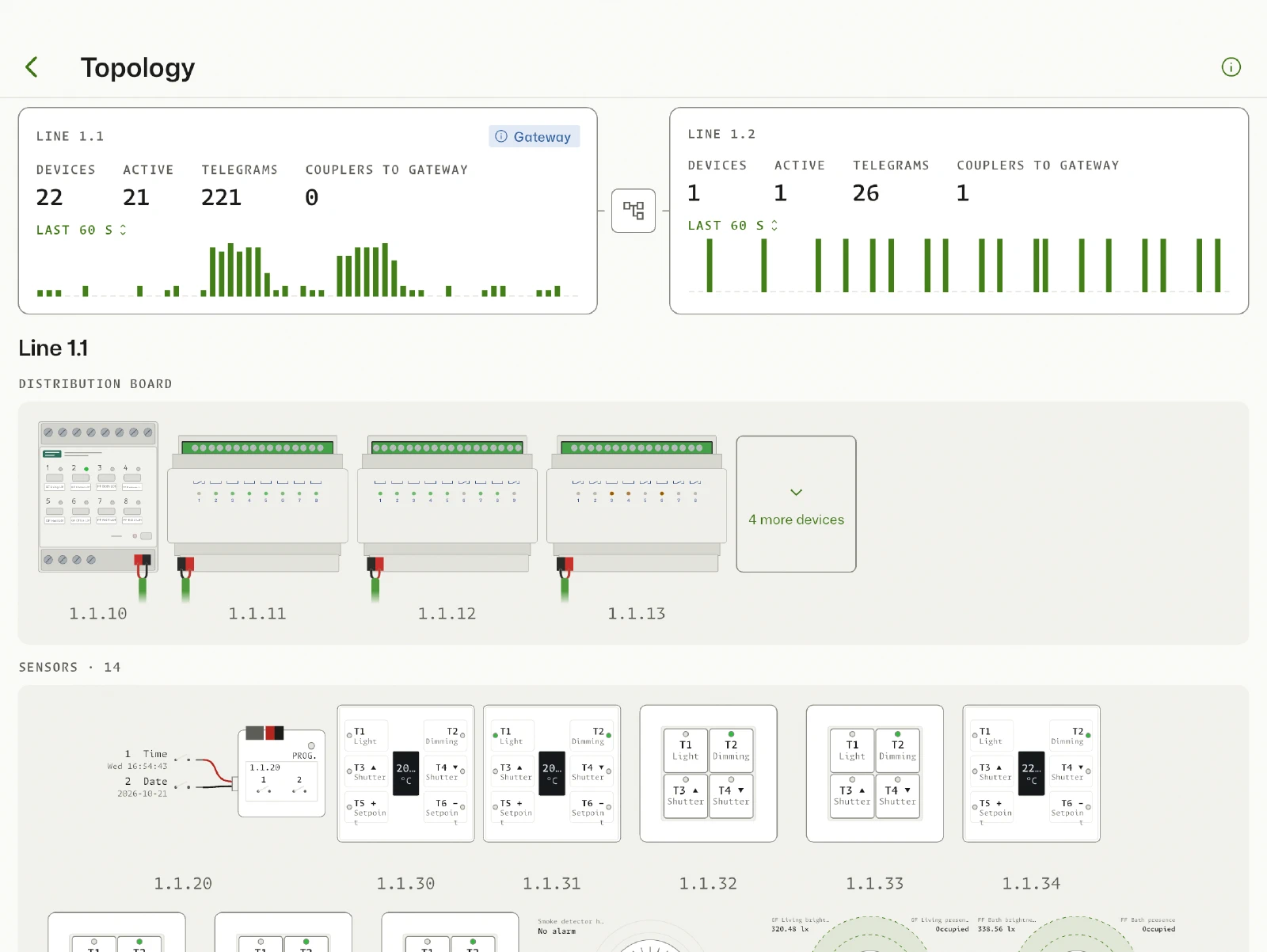
Task: Click T3 Shutter up on 1.1.30
Action: point(367,771)
